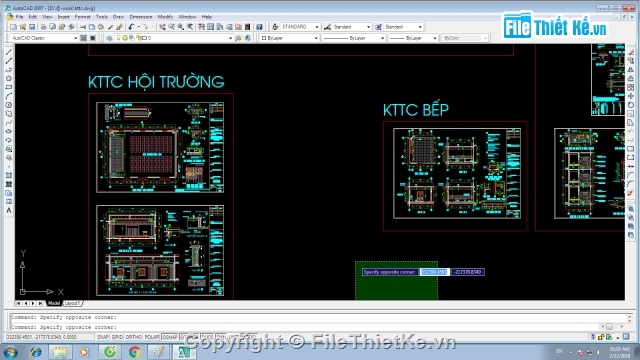Select the Arc draw tool
The image size is (640, 360).
pos(9,96)
